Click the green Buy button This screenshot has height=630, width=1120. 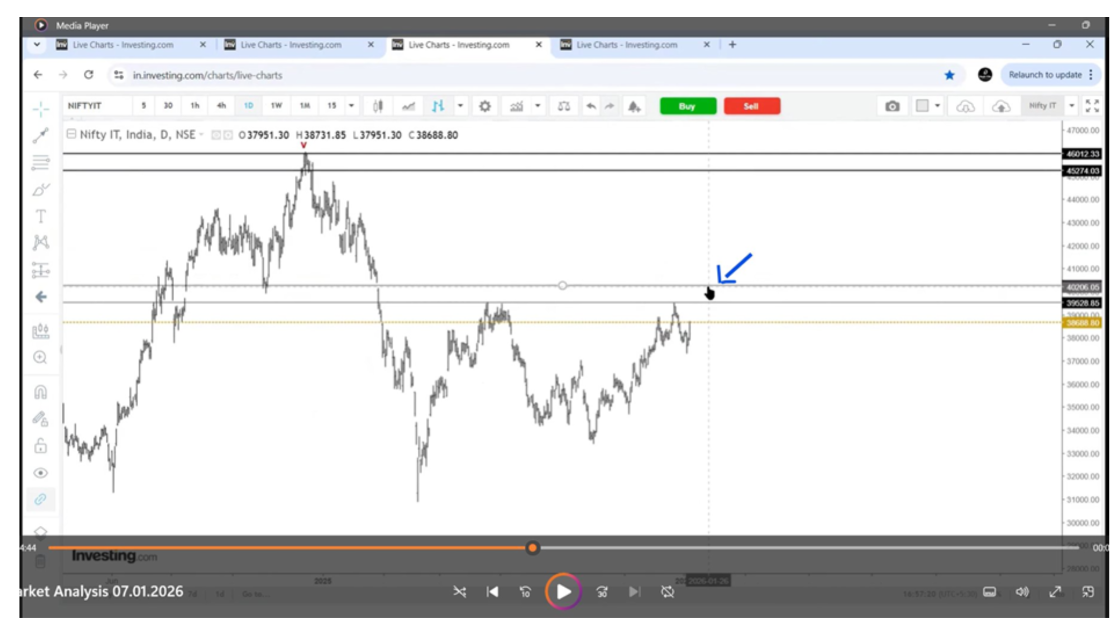click(687, 106)
